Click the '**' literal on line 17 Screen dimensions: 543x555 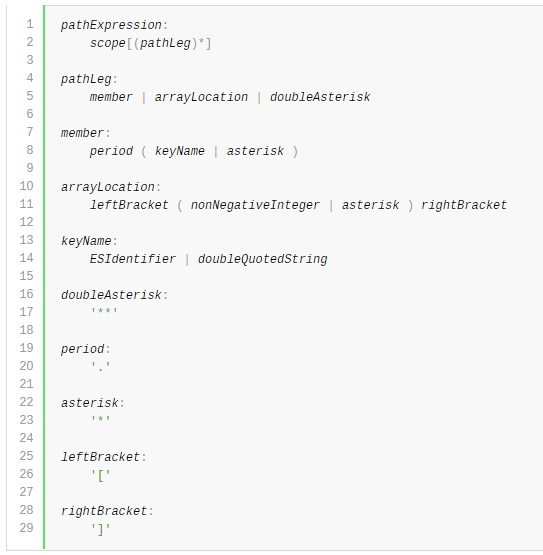(104, 311)
